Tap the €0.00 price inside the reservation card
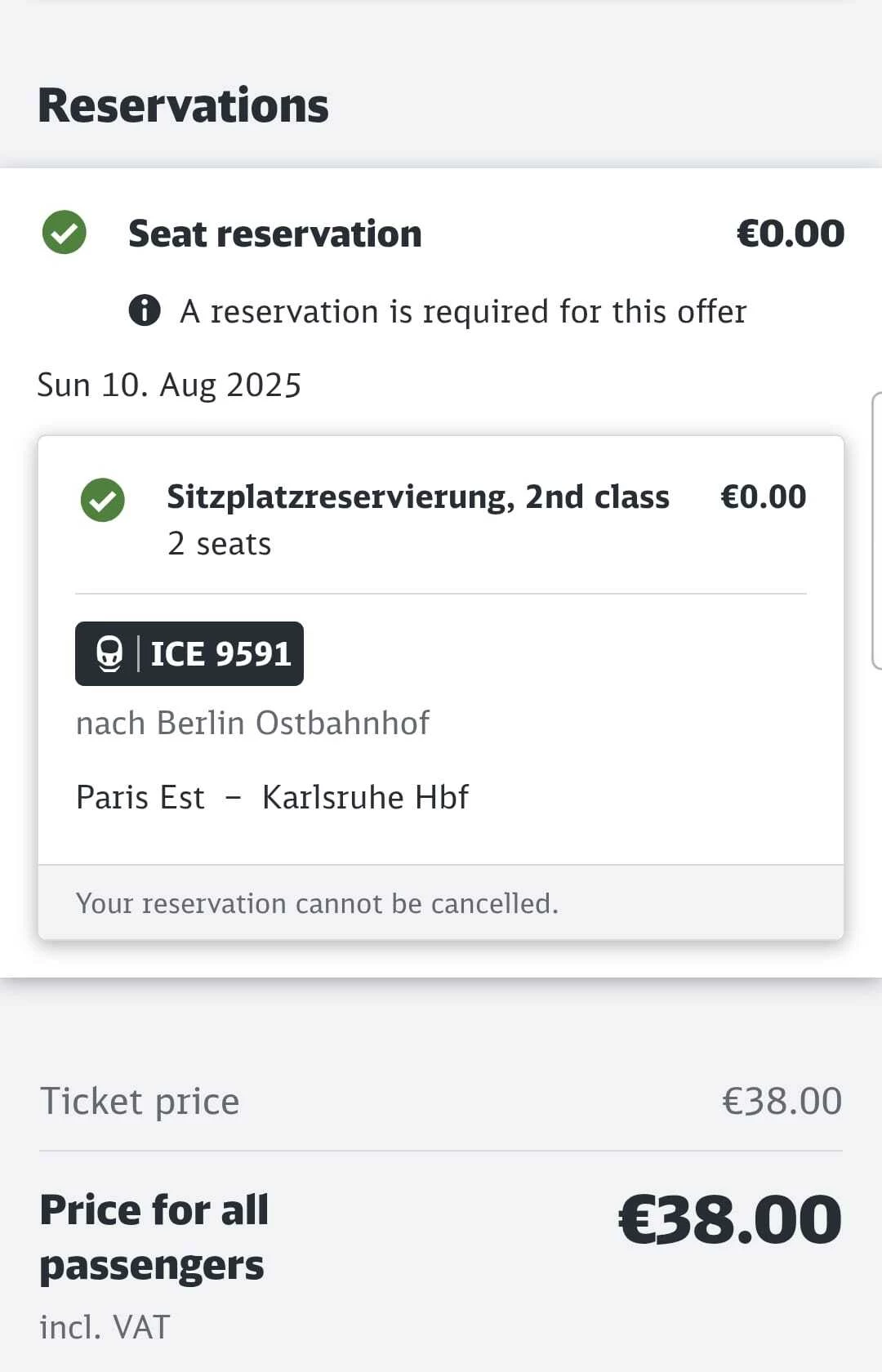 click(x=763, y=497)
